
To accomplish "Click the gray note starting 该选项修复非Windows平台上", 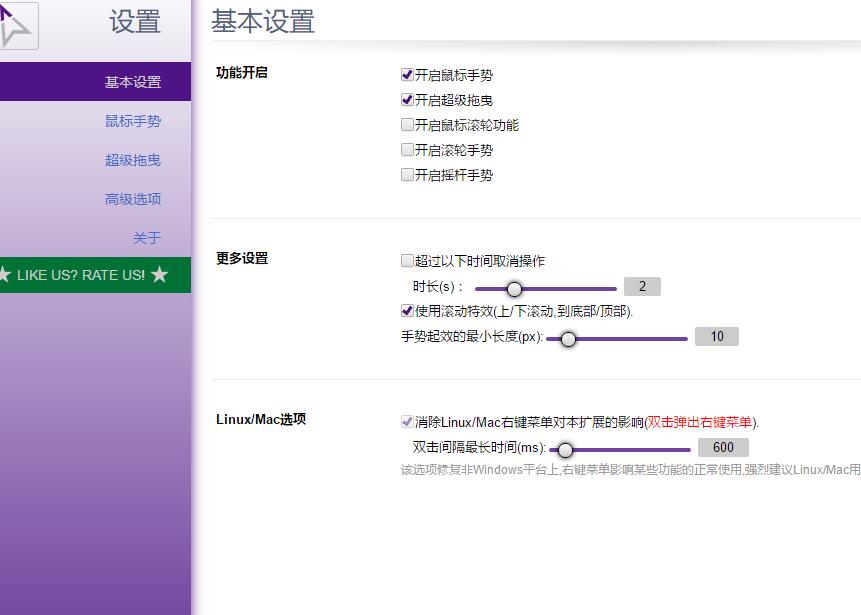I will tap(630, 469).
